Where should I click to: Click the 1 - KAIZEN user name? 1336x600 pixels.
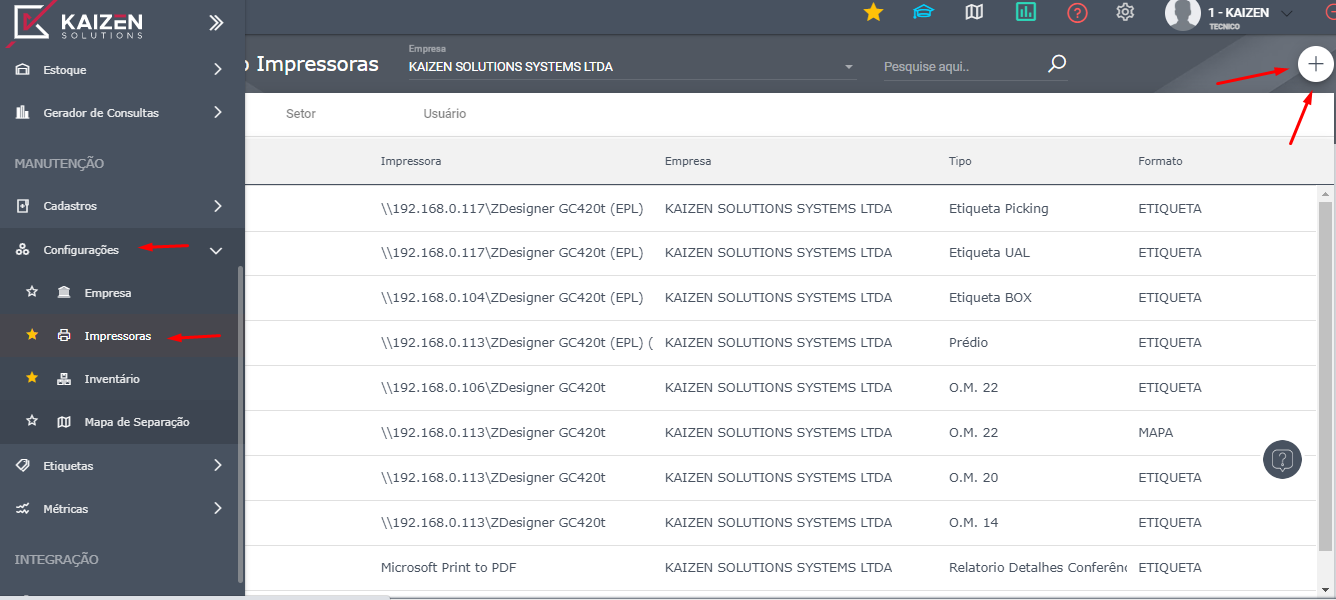pos(1238,13)
